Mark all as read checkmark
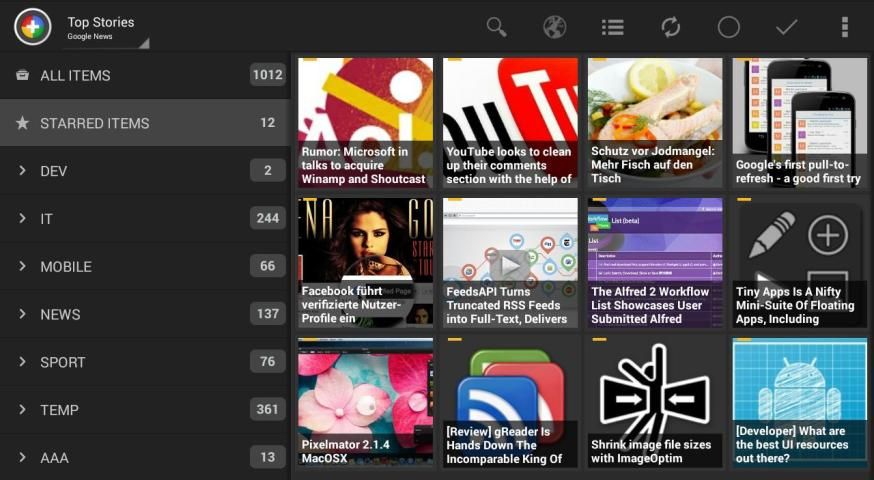Screen dimensions: 874x480 786,27
